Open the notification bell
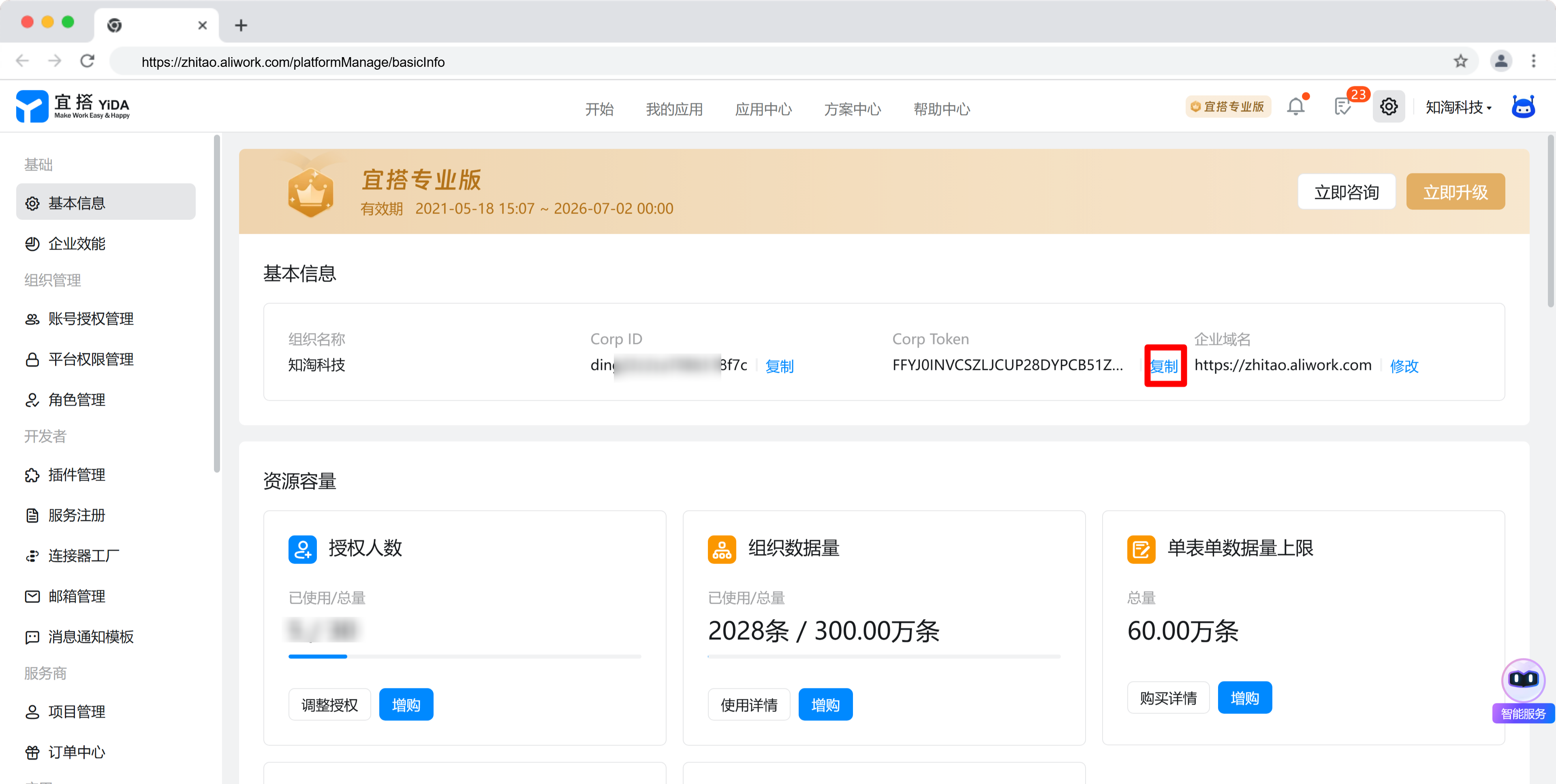 pos(1296,107)
